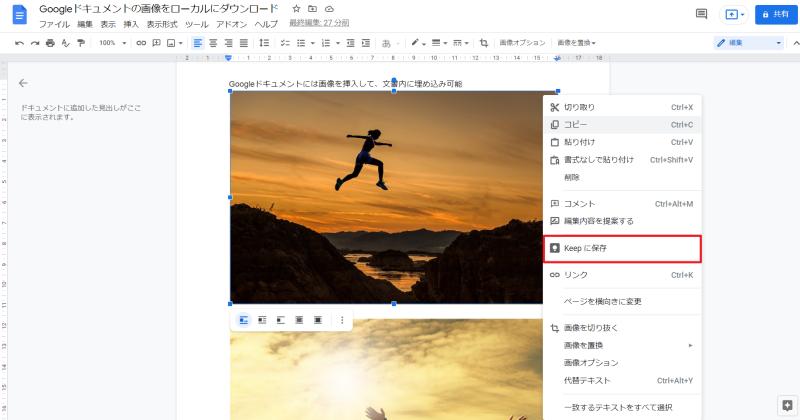Open the 挿入 menu
Screen dimensions: 800x420
(x=131, y=23)
